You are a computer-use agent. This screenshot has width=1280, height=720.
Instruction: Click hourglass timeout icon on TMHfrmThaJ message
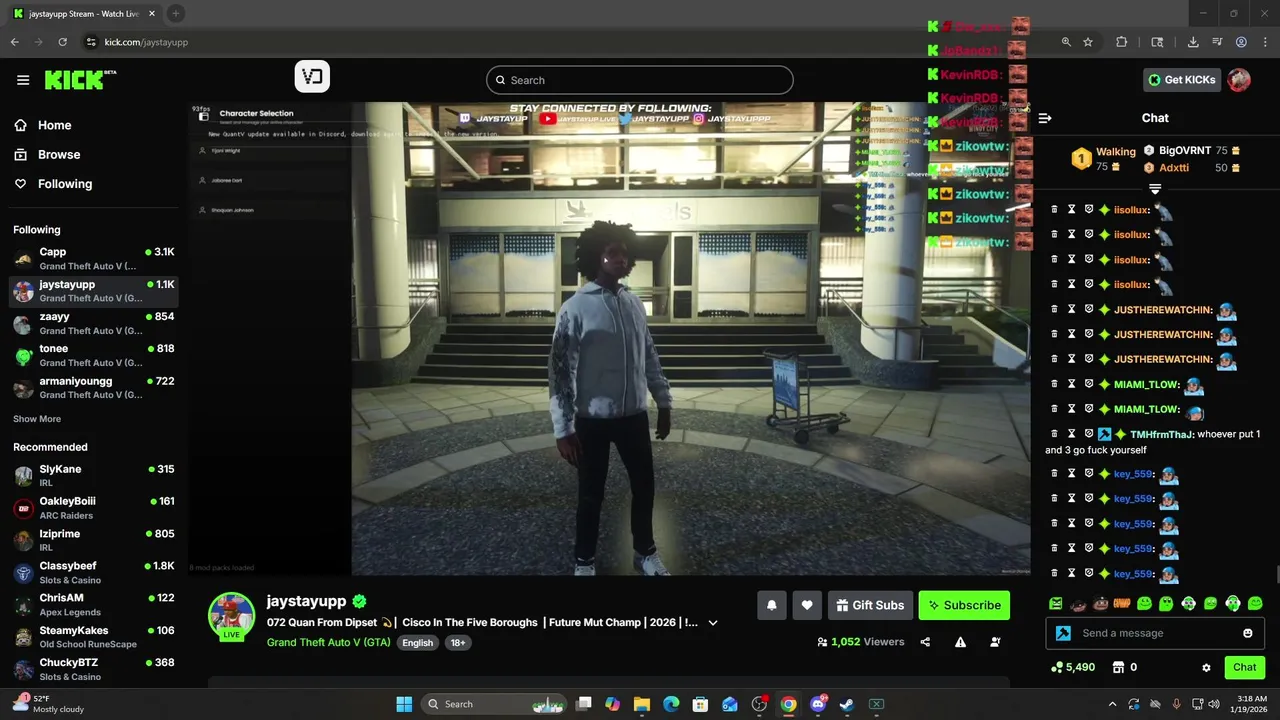point(1071,434)
